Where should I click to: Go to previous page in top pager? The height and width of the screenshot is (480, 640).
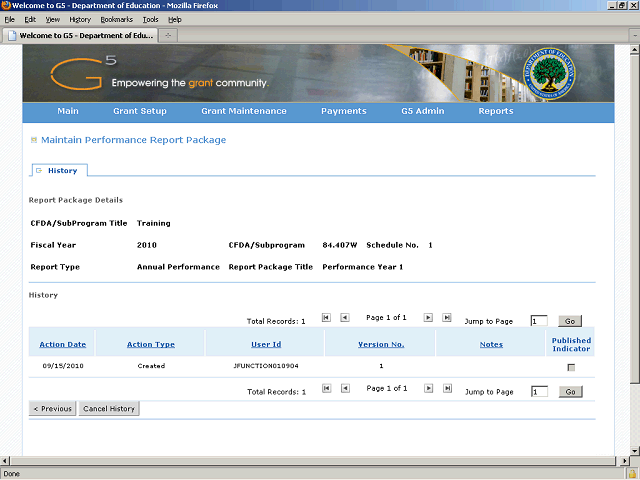click(345, 318)
